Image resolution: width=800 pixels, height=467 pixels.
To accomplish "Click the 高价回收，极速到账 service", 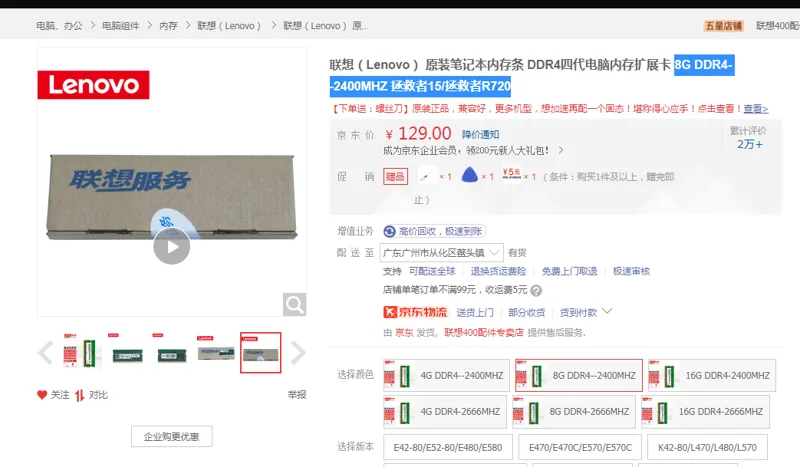I will pos(435,231).
